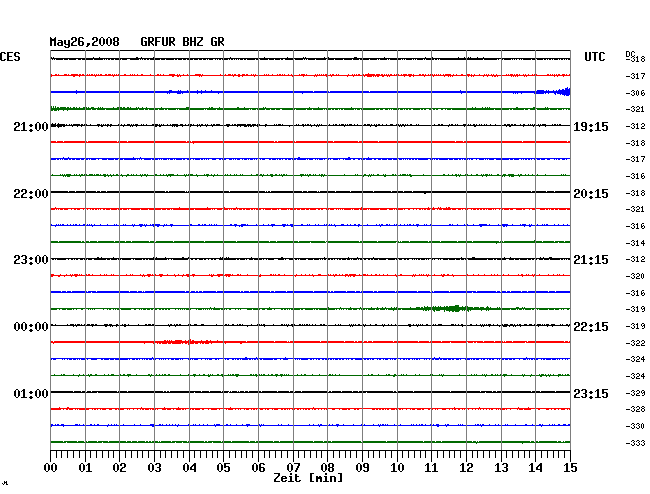This screenshot has width=650, height=494.
Task: Click minute 01 on the time axis
Action: coord(85,468)
